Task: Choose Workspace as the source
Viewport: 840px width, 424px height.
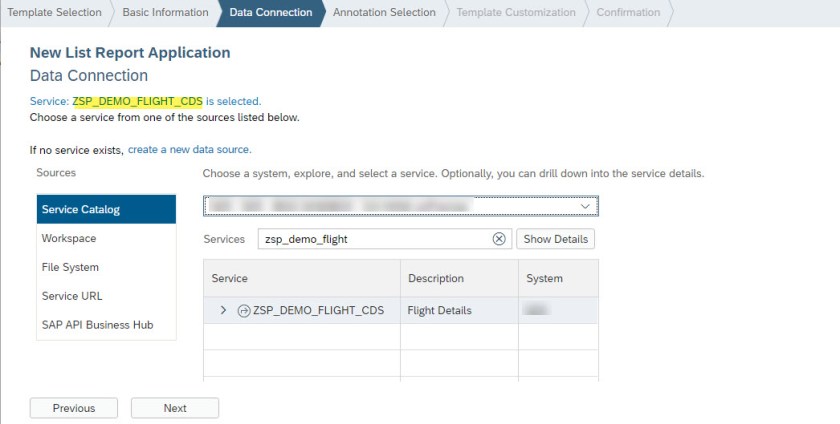Action: tap(69, 239)
